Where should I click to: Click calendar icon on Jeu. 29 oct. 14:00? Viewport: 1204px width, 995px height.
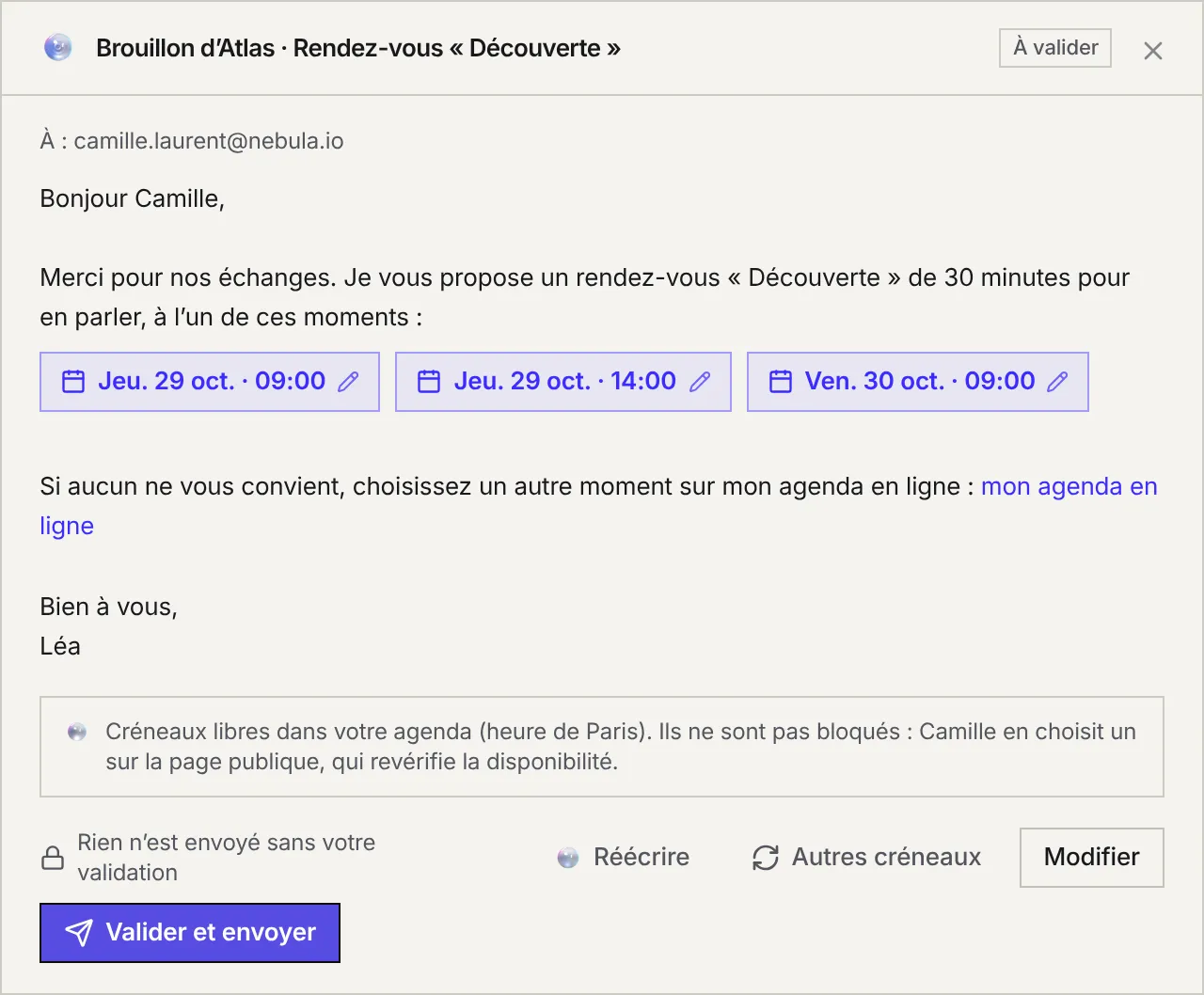click(429, 382)
